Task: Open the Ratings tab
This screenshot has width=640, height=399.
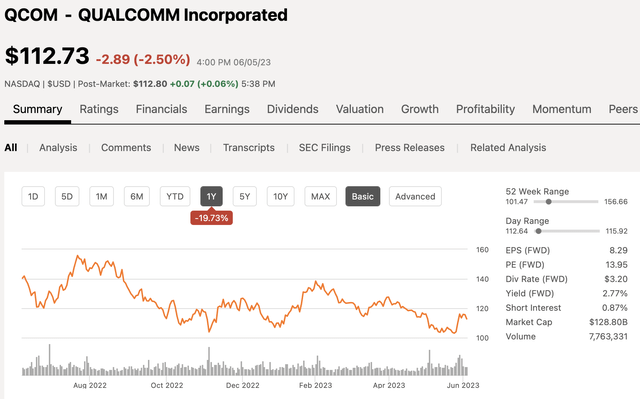Action: click(x=99, y=109)
